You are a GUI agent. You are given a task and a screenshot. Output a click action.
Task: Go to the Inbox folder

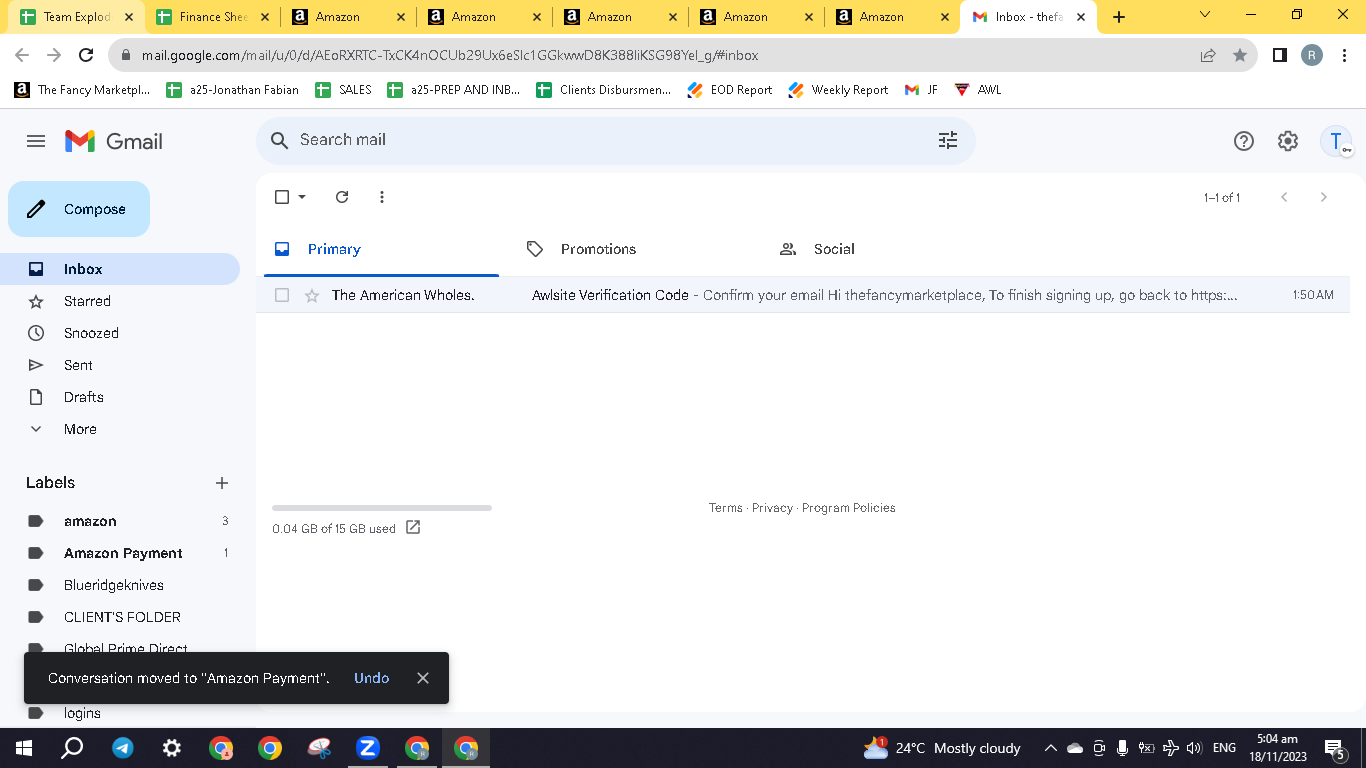coord(120,269)
